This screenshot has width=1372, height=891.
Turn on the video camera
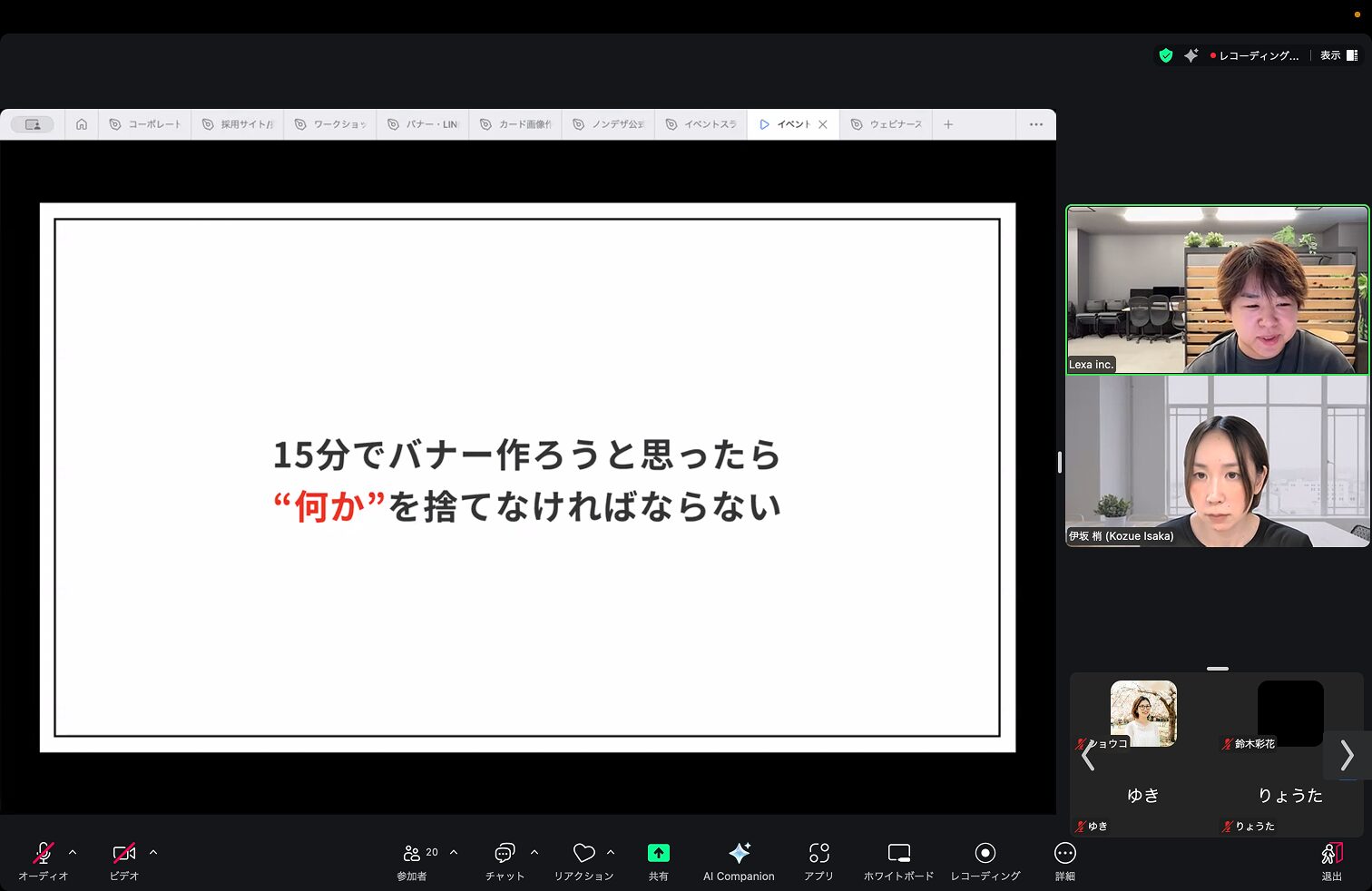[124, 854]
